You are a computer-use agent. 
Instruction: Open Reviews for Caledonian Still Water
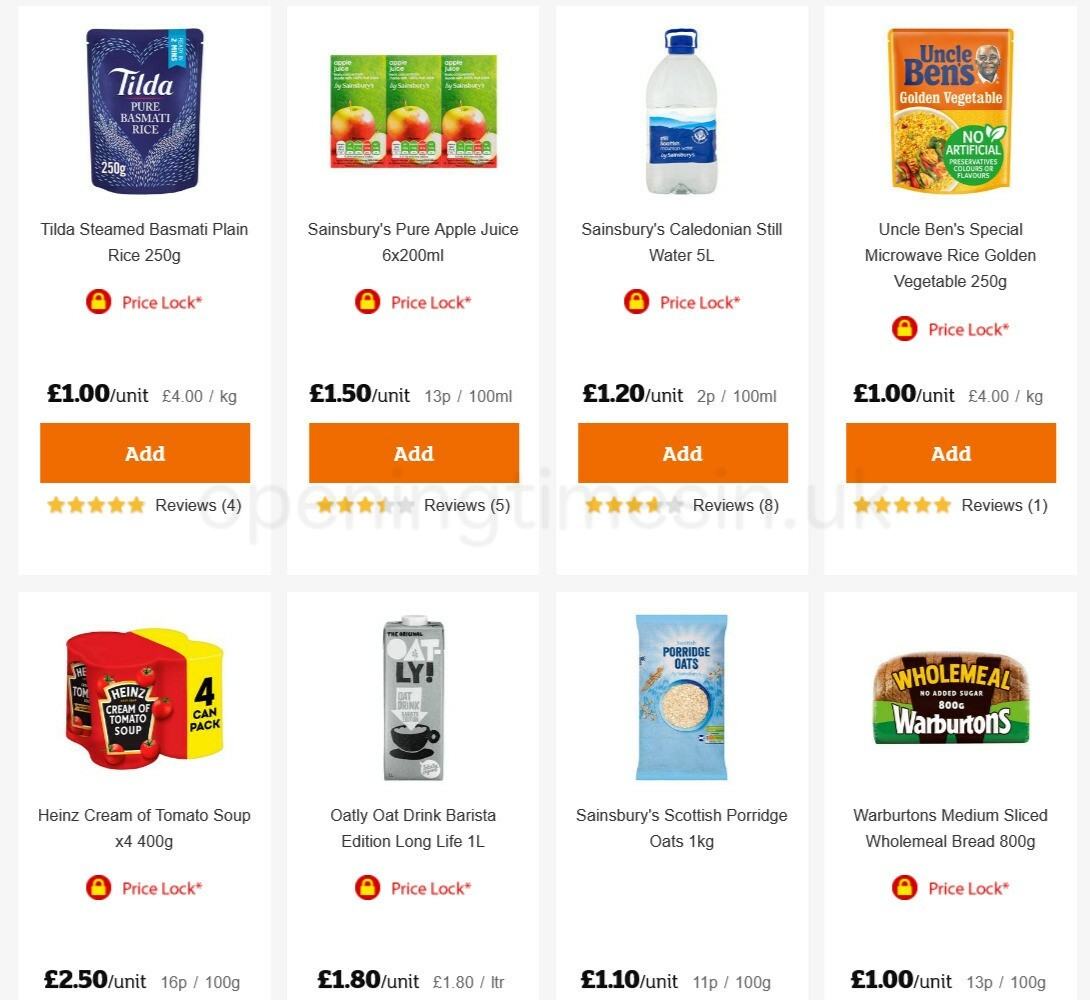[x=736, y=505]
